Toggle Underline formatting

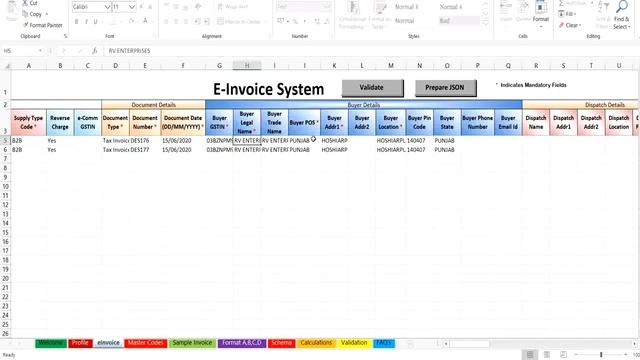click(96, 21)
